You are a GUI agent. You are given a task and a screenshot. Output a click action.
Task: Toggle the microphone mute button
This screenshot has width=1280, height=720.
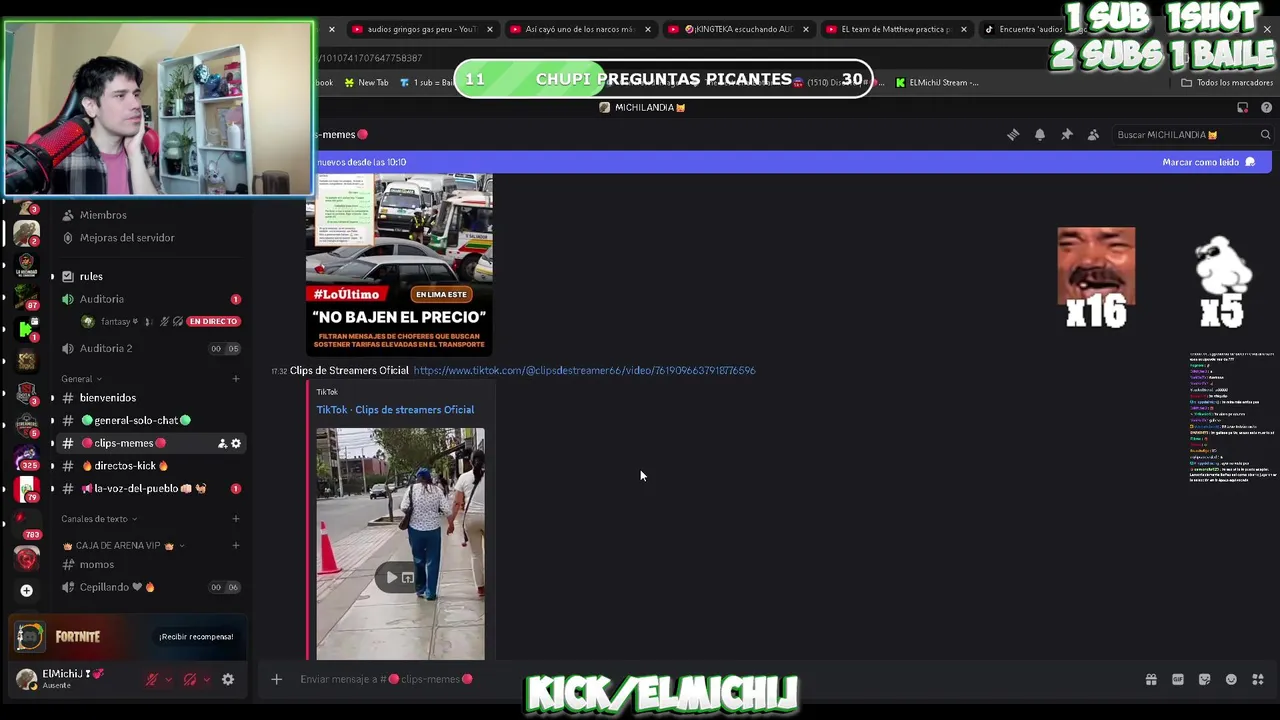(152, 679)
